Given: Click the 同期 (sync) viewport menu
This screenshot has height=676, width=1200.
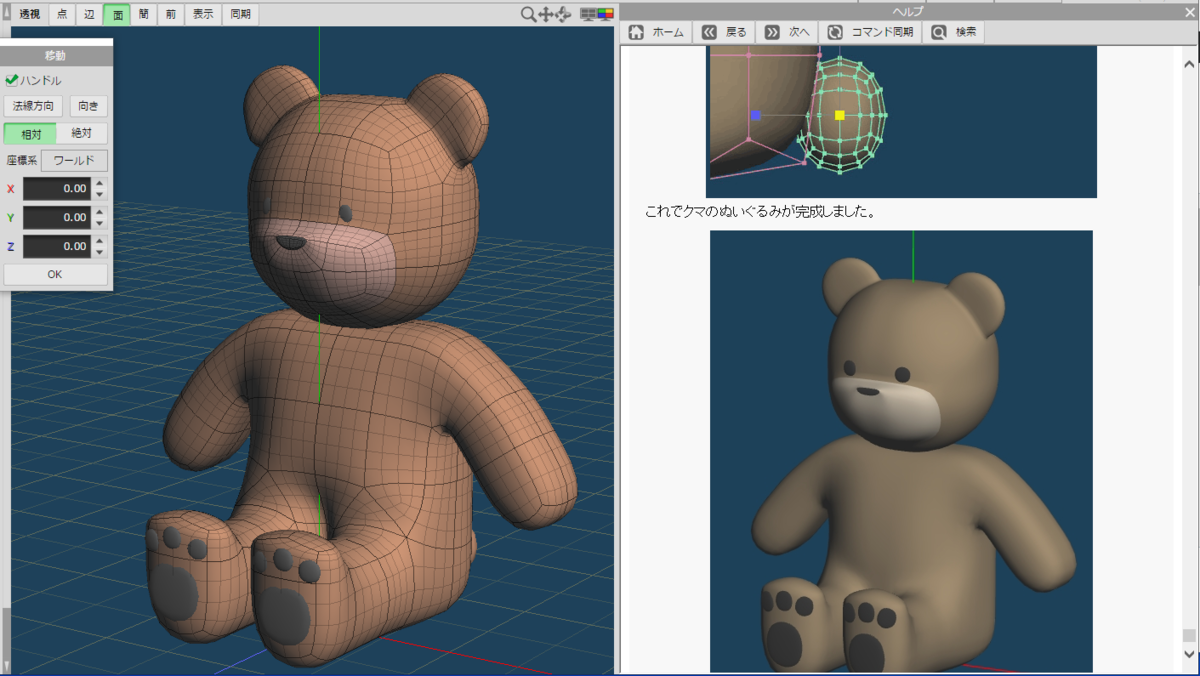Looking at the screenshot, I should pos(240,14).
